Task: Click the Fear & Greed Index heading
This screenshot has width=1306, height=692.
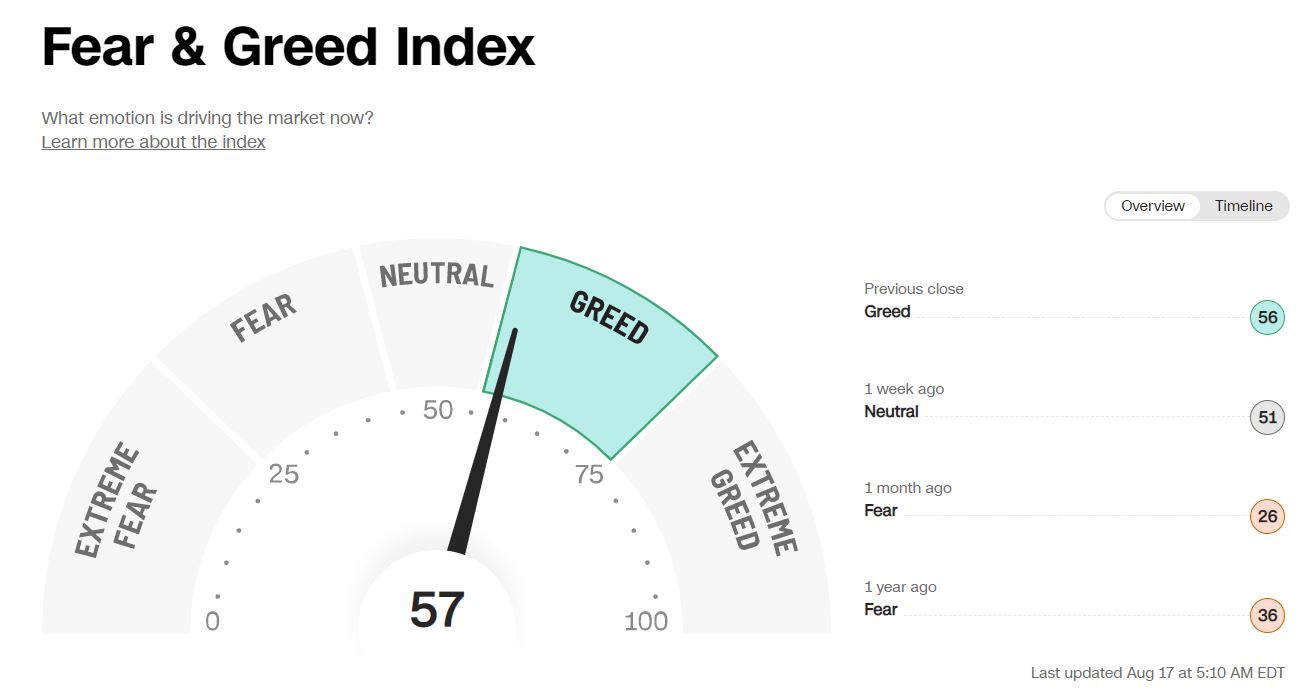Action: [288, 47]
